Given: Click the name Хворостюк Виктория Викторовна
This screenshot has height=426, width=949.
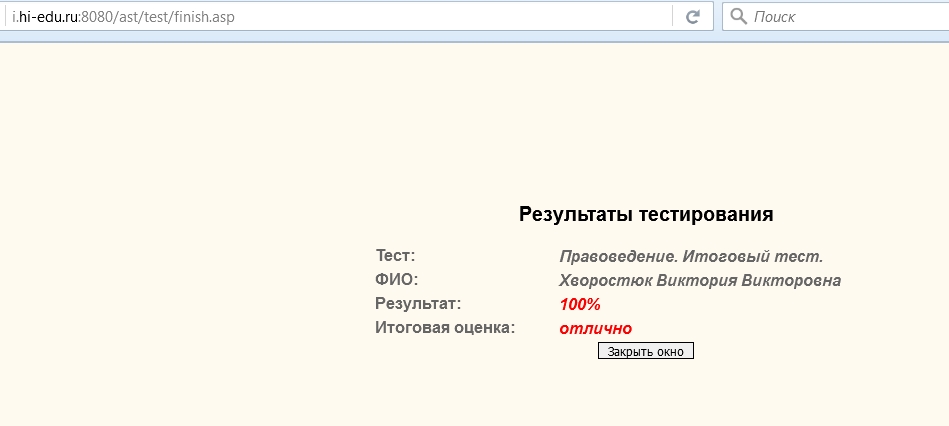Looking at the screenshot, I should point(700,280).
